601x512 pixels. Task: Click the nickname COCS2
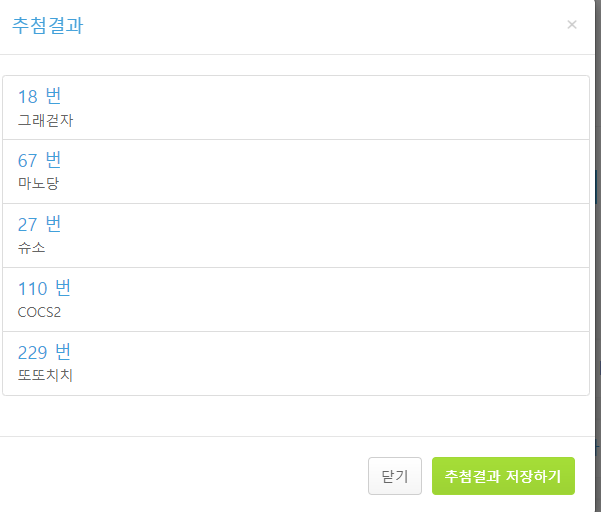coord(40,312)
